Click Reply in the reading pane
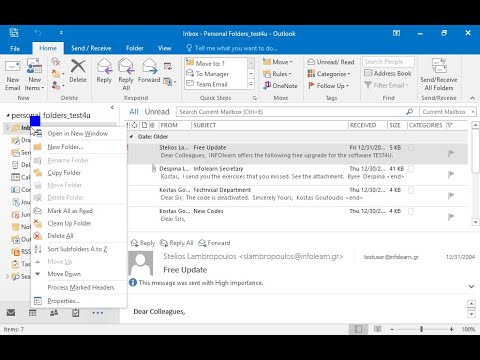480x360 pixels. pyautogui.click(x=143, y=243)
